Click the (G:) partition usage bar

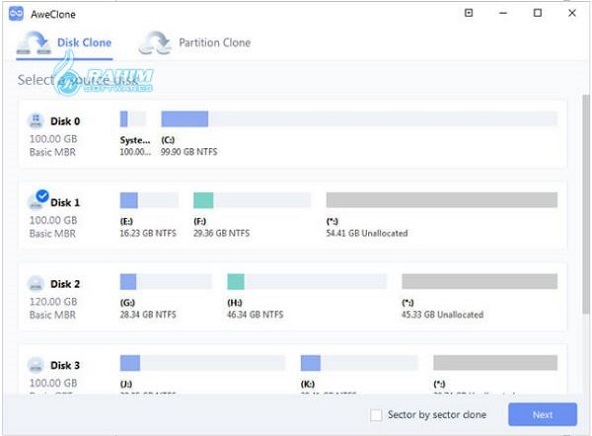click(166, 282)
